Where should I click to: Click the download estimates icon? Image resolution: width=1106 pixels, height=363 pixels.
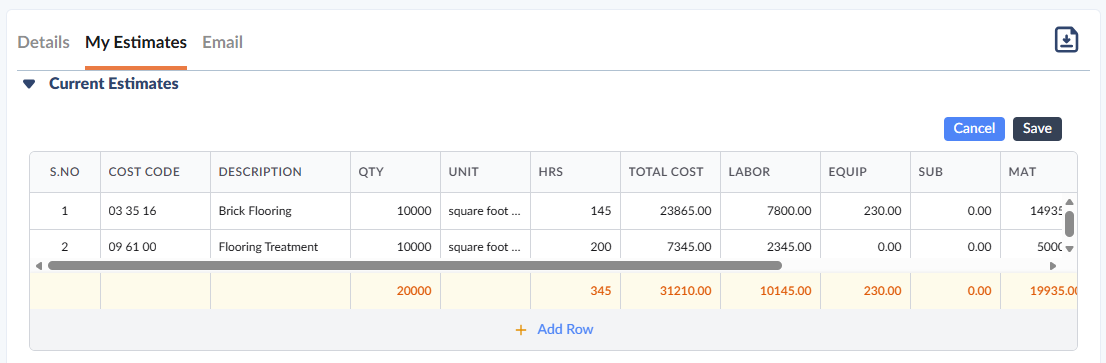[1066, 39]
